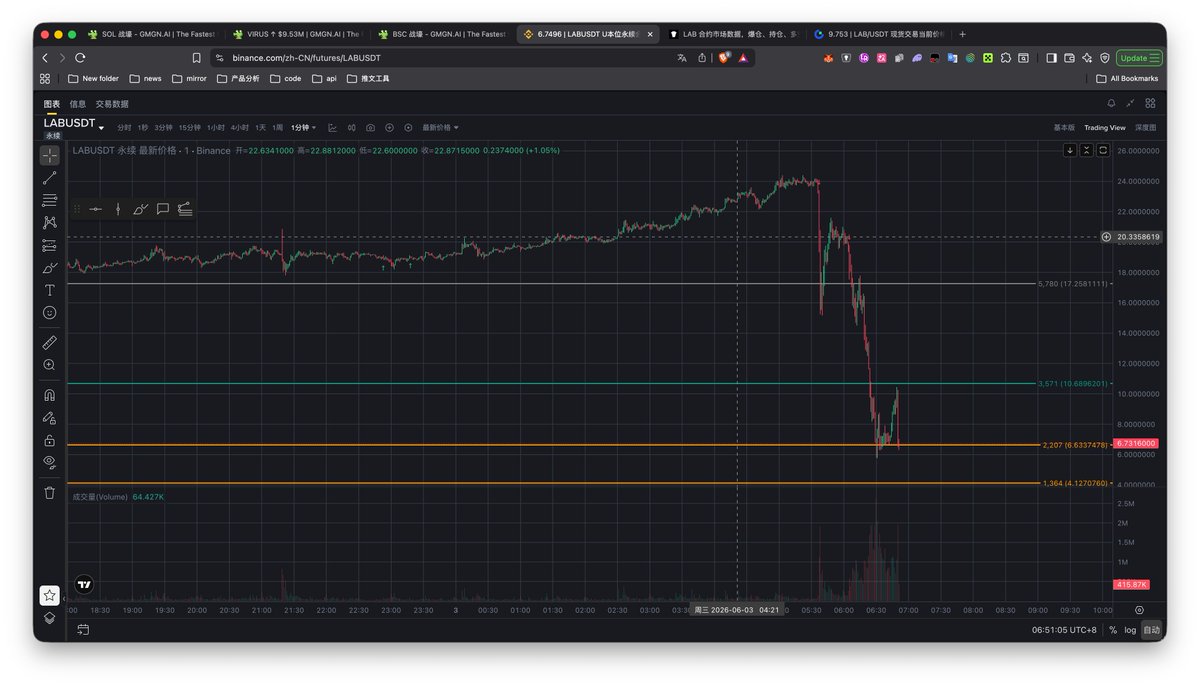This screenshot has width=1200, height=686.
Task: Click the collapse arrows icon beside the bell
Action: (1130, 103)
